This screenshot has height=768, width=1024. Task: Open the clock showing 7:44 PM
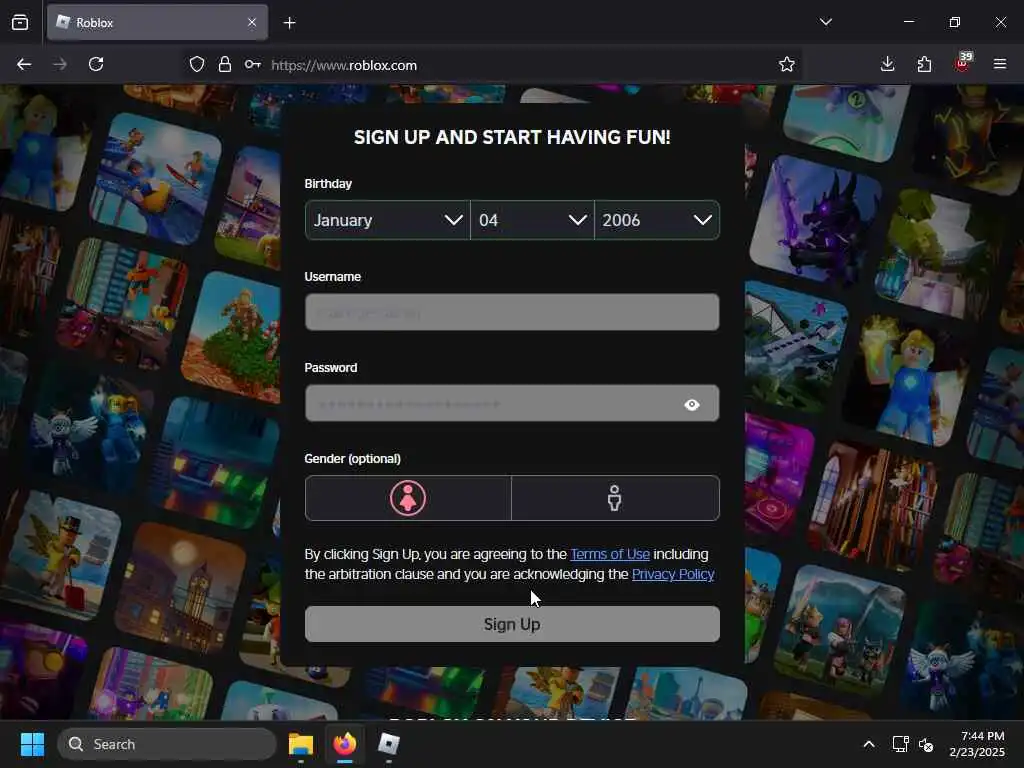click(977, 744)
